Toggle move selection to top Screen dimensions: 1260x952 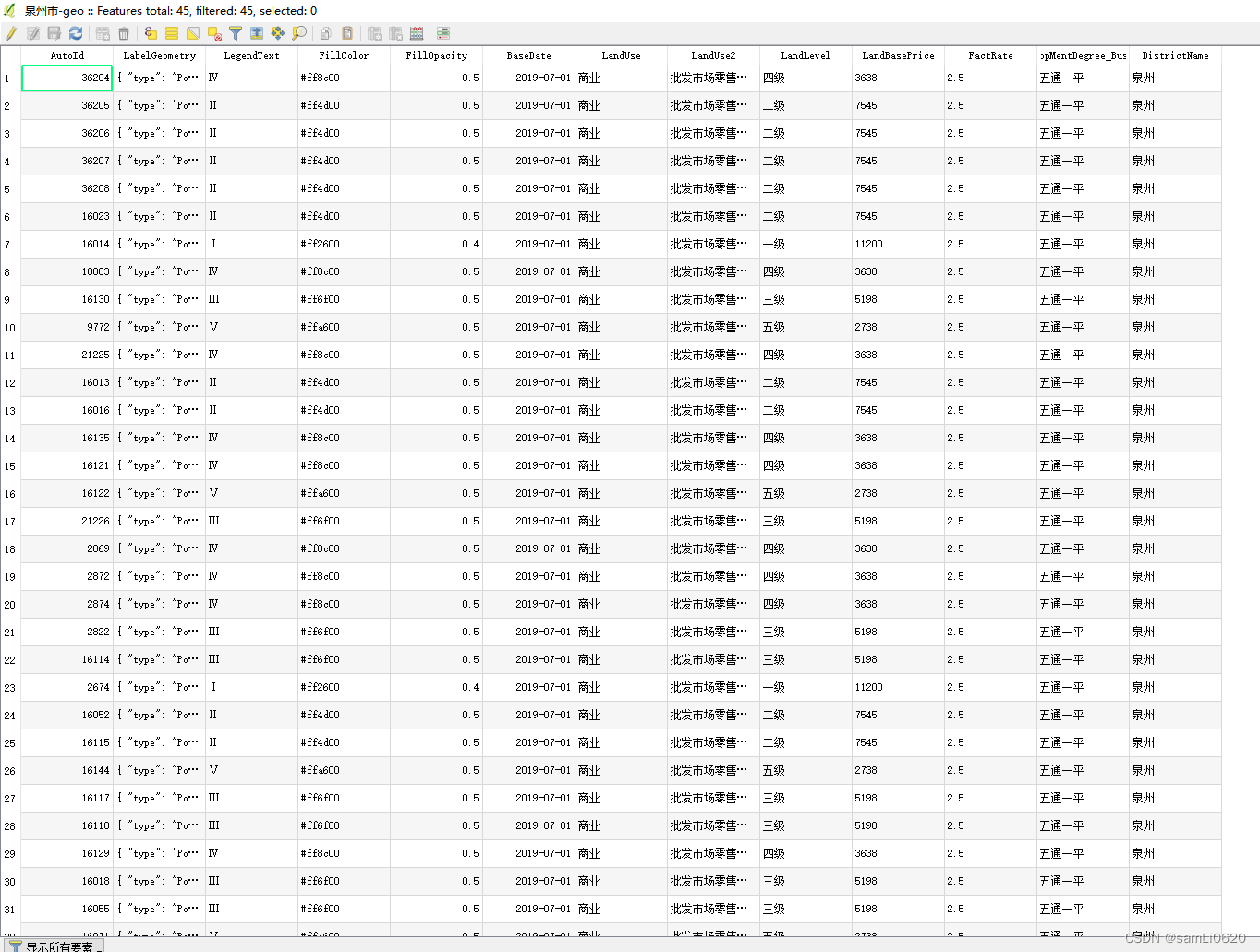tap(257, 33)
